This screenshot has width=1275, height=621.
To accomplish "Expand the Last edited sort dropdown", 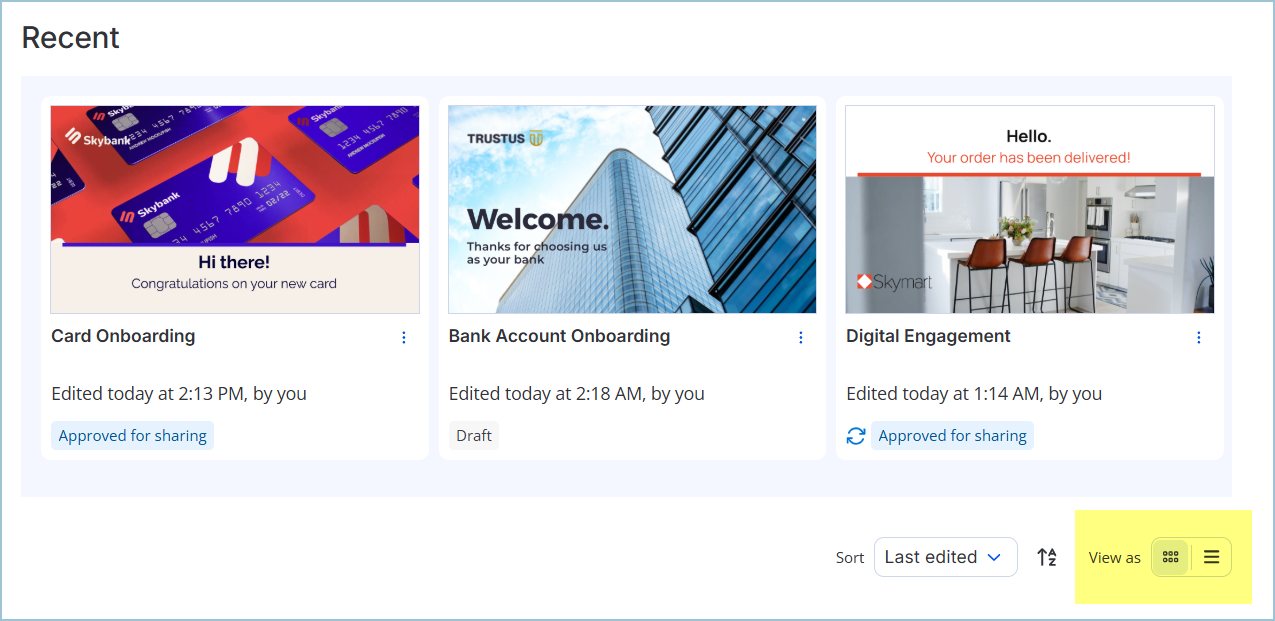I will 944,557.
